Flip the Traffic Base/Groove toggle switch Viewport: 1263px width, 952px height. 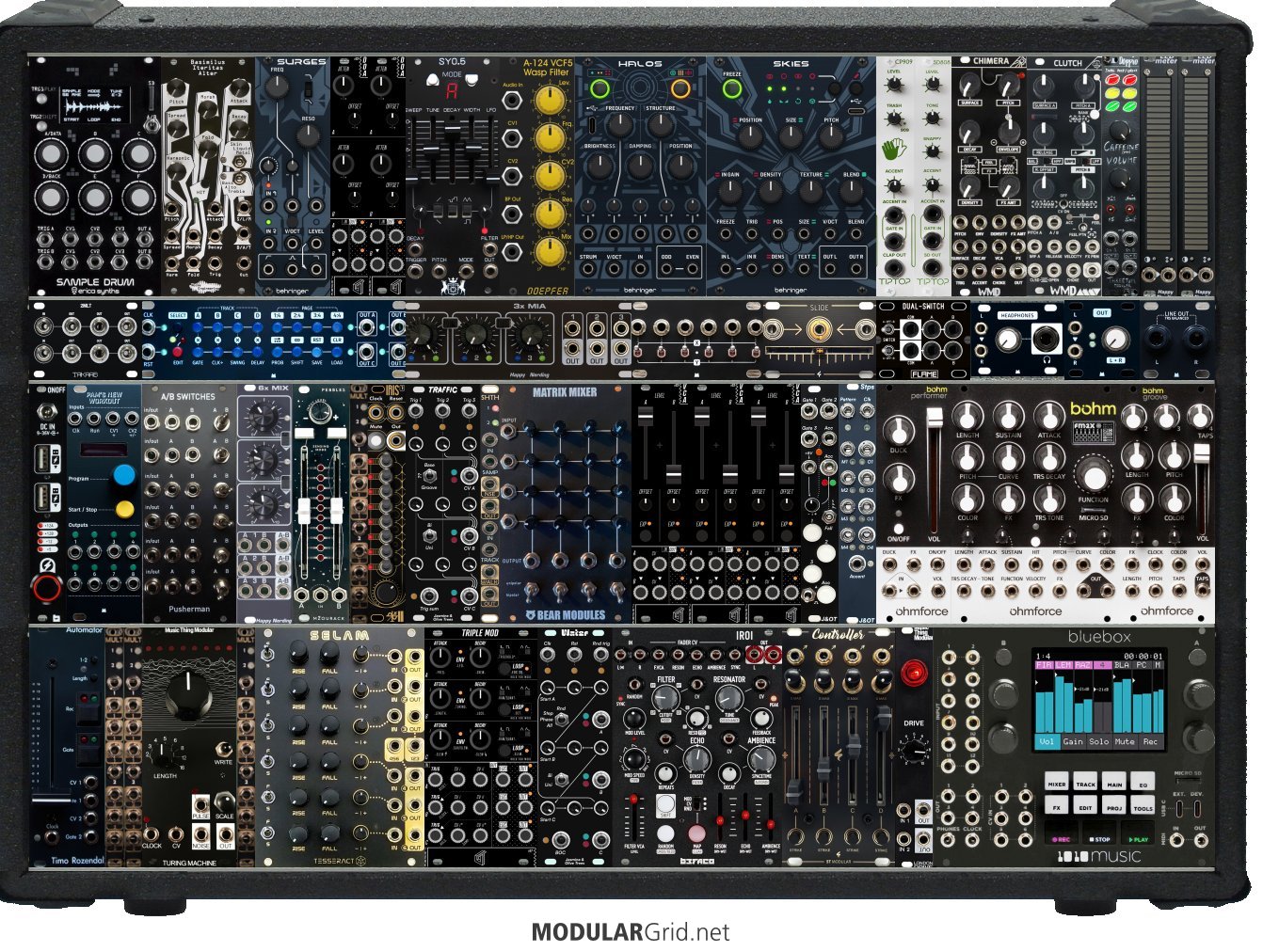click(429, 476)
